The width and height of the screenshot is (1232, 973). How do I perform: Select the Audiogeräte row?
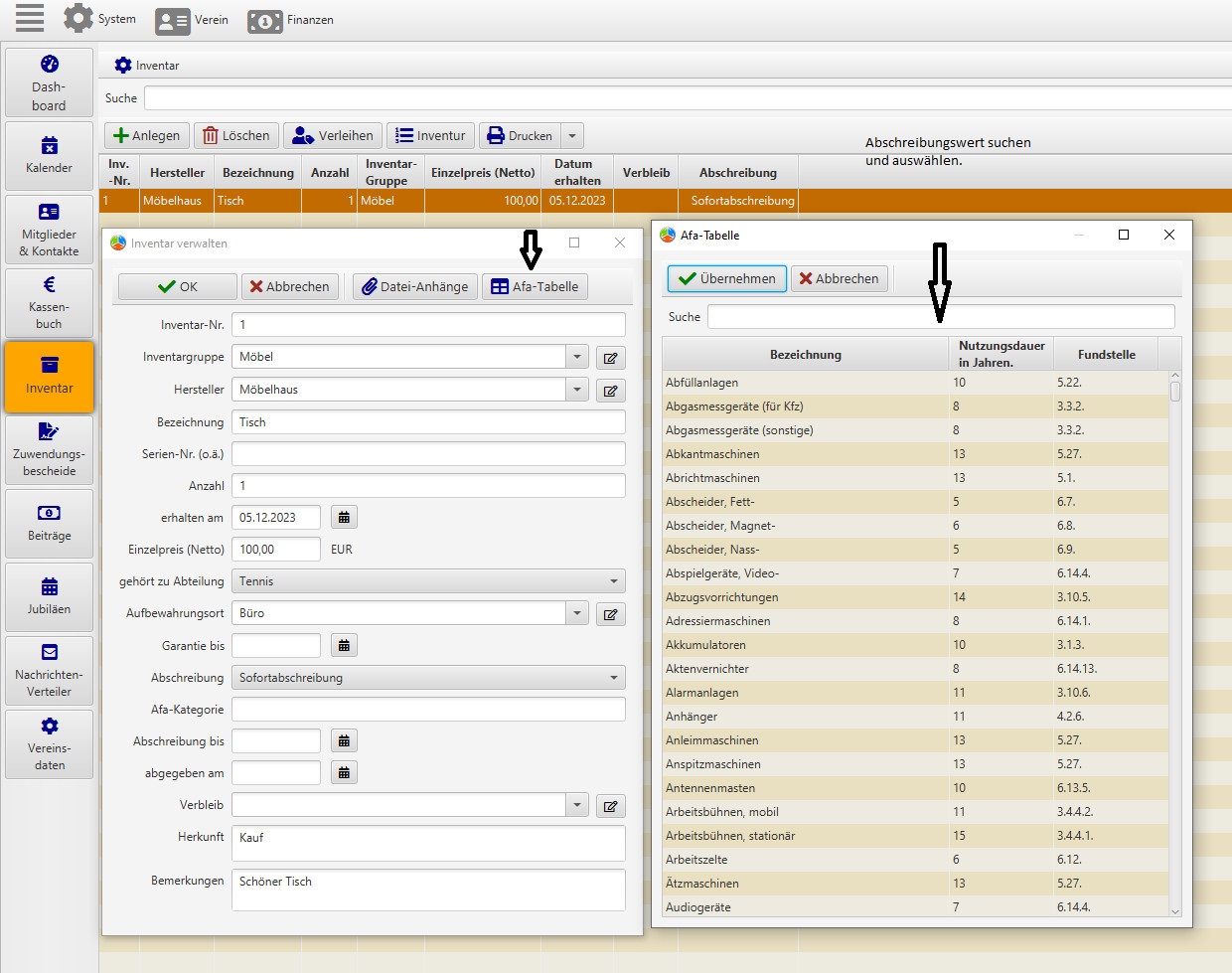click(x=915, y=907)
